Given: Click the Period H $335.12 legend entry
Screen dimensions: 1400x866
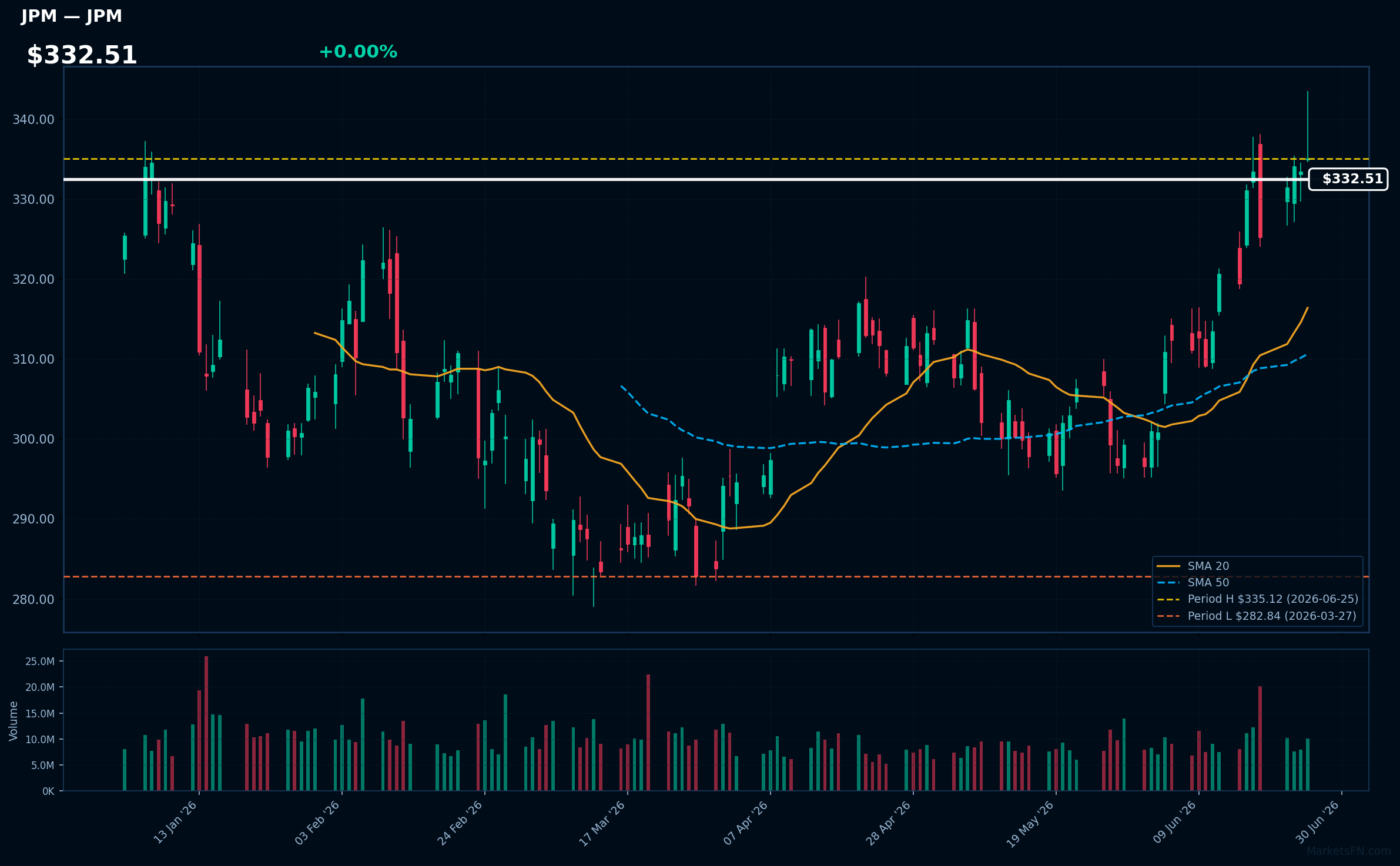Looking at the screenshot, I should point(1258,599).
